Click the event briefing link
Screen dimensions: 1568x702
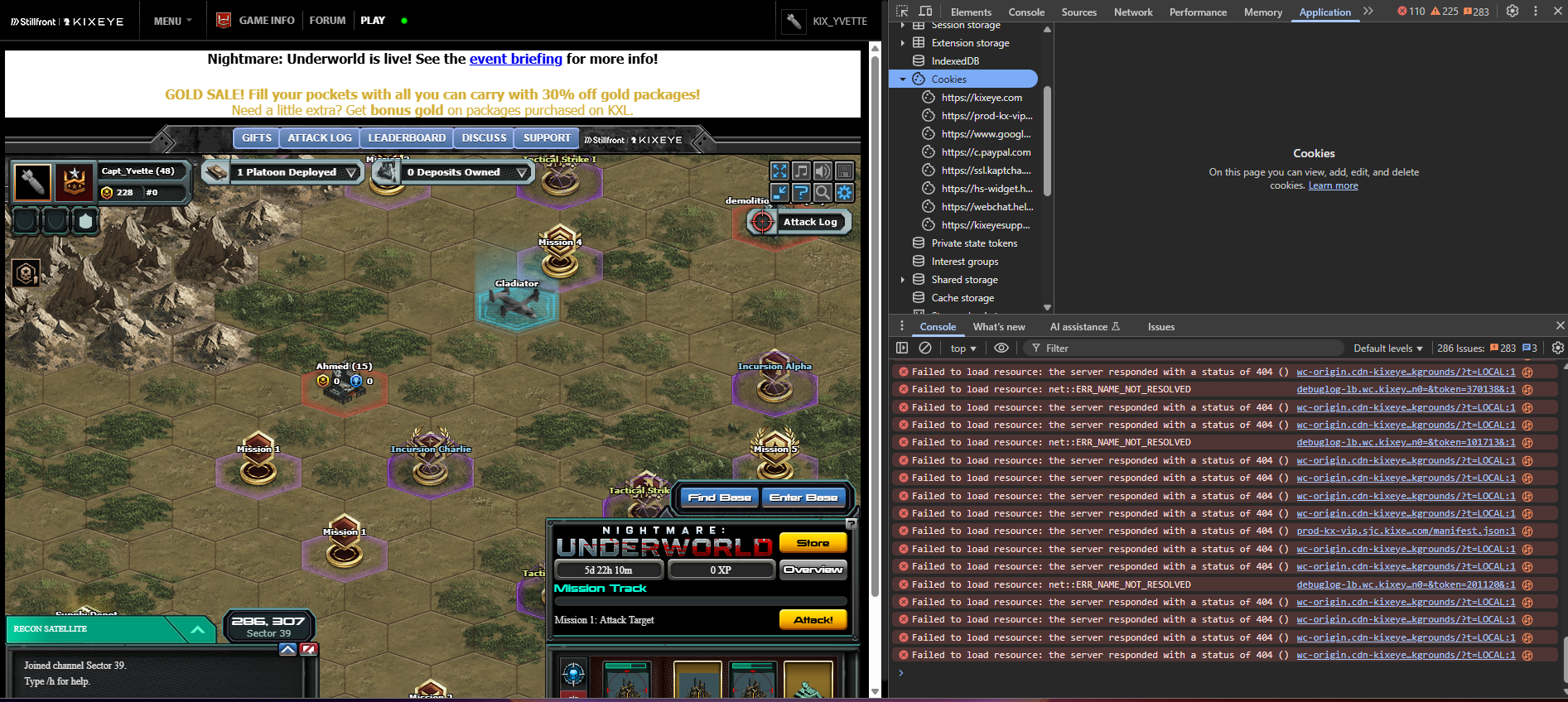click(x=515, y=59)
